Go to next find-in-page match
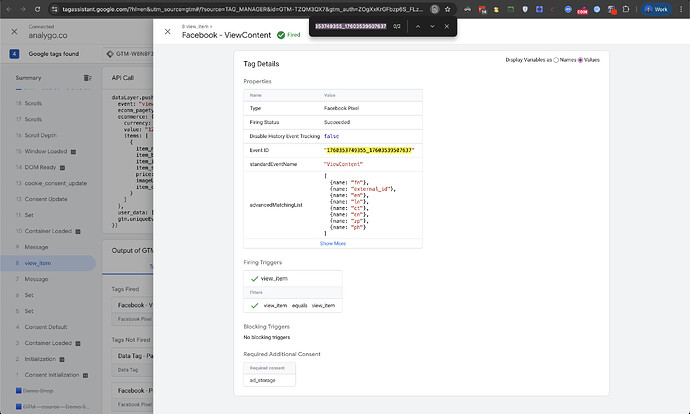Screen dimensions: 690x414 tap(432, 26)
